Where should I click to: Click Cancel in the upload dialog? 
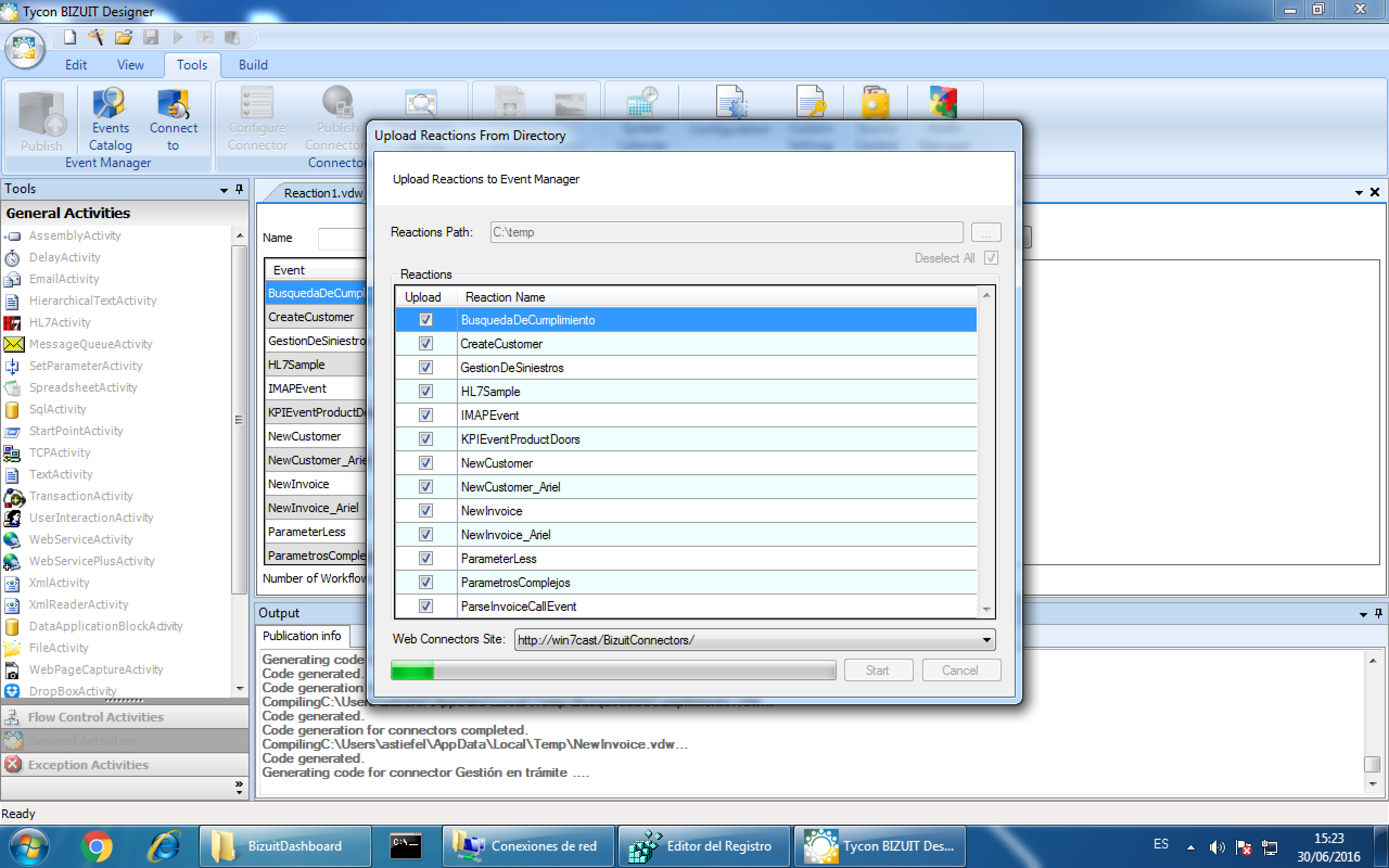click(x=961, y=670)
